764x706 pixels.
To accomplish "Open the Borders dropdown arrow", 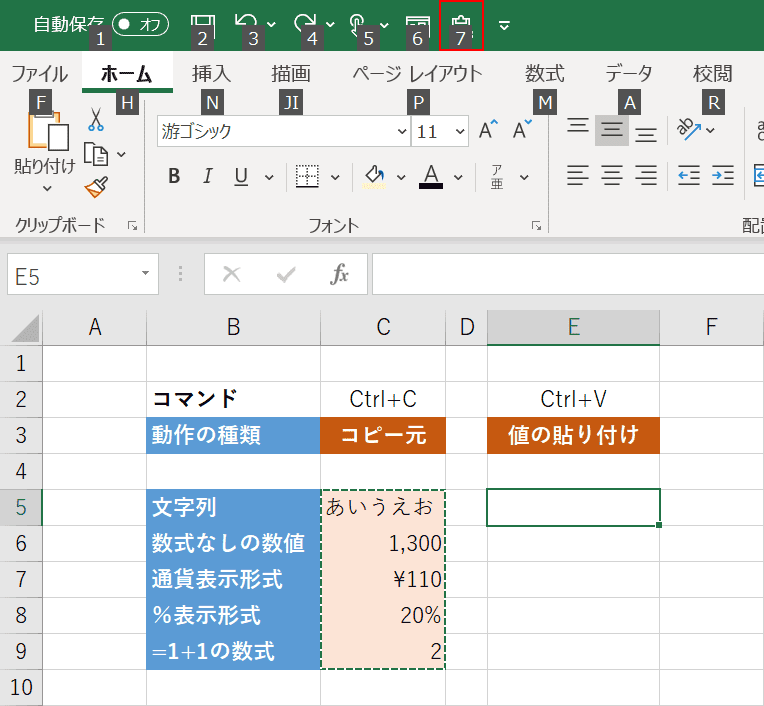I will [x=335, y=177].
